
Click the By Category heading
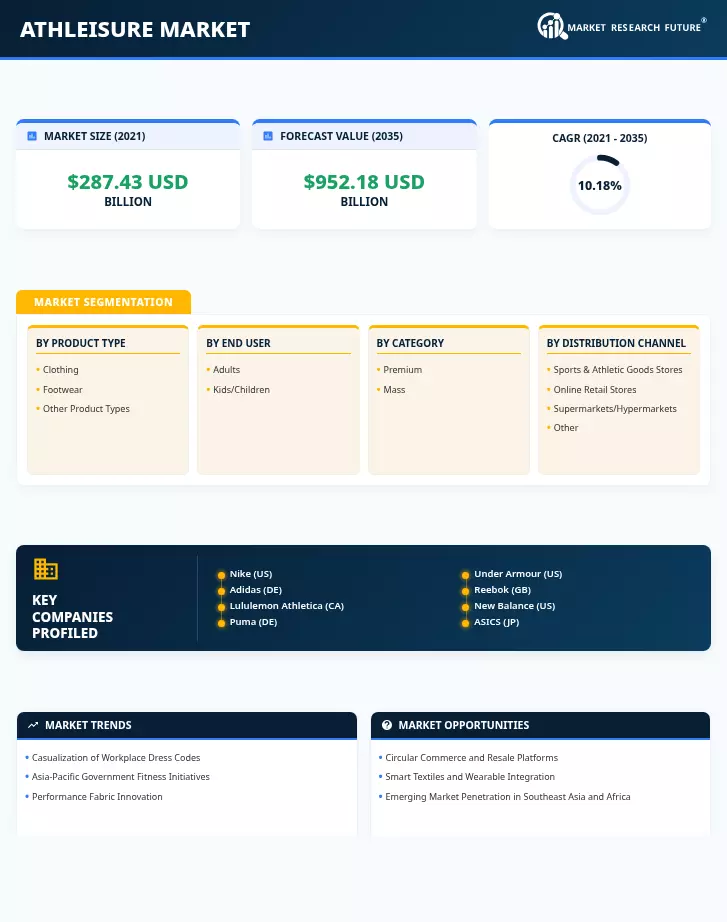[410, 343]
